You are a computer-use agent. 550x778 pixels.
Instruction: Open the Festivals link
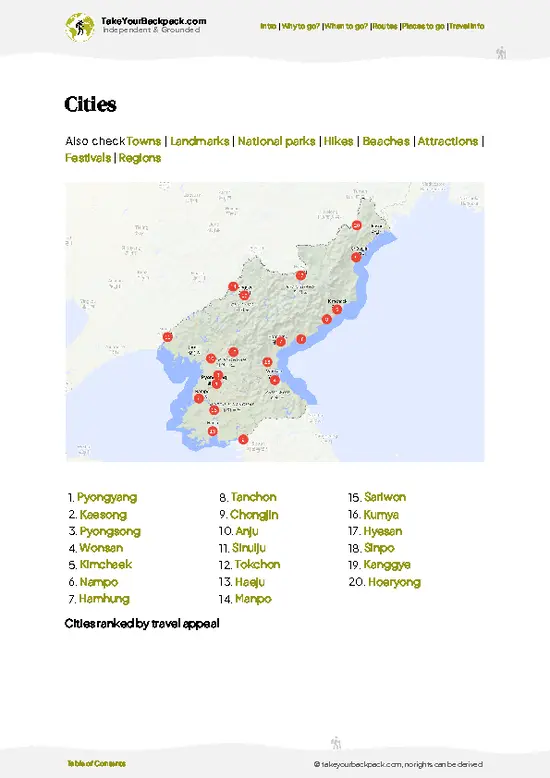(x=88, y=158)
